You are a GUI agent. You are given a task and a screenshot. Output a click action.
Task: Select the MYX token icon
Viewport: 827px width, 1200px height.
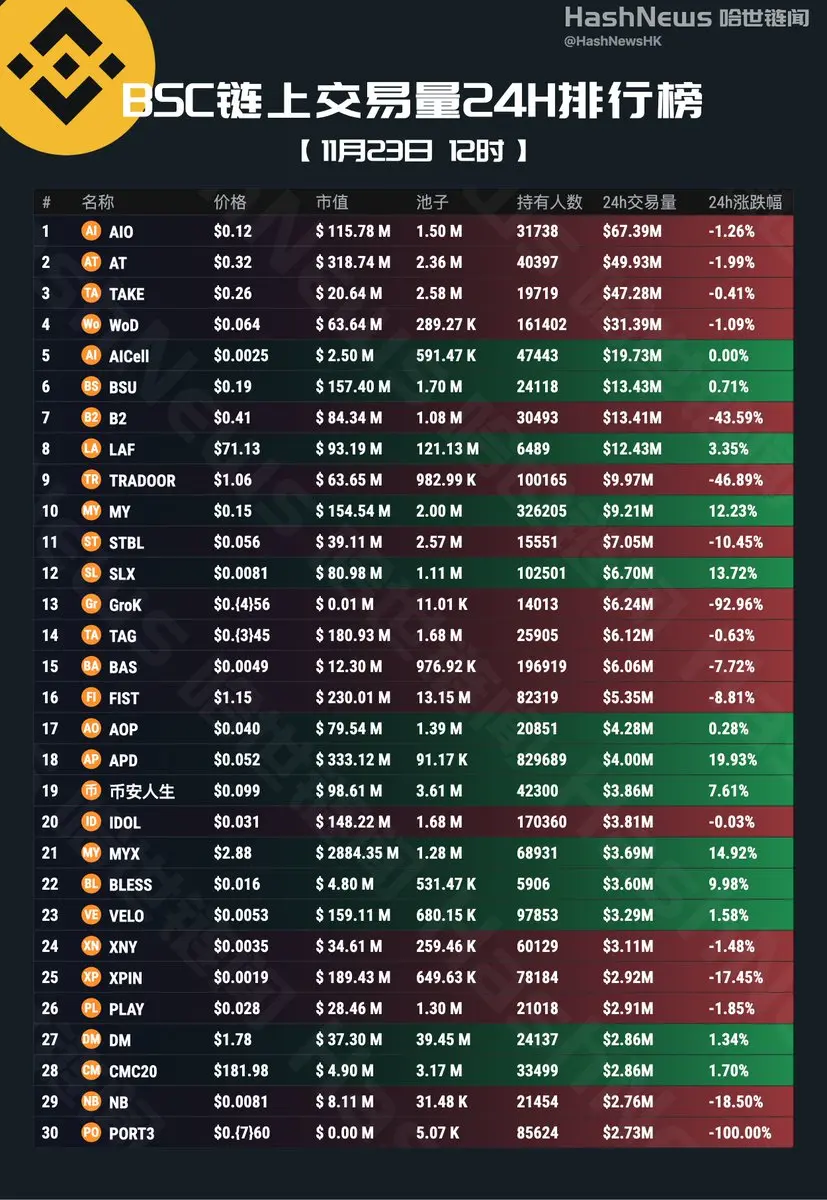91,853
